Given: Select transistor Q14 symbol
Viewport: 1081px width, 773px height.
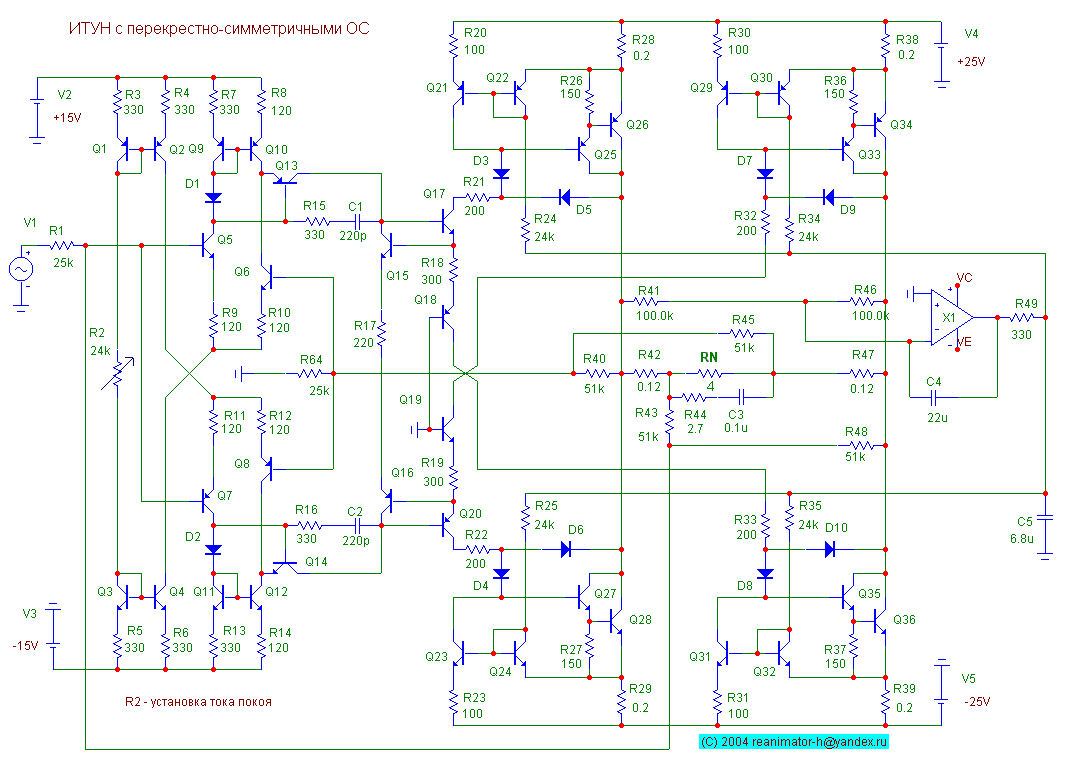Looking at the screenshot, I should pos(285,567).
